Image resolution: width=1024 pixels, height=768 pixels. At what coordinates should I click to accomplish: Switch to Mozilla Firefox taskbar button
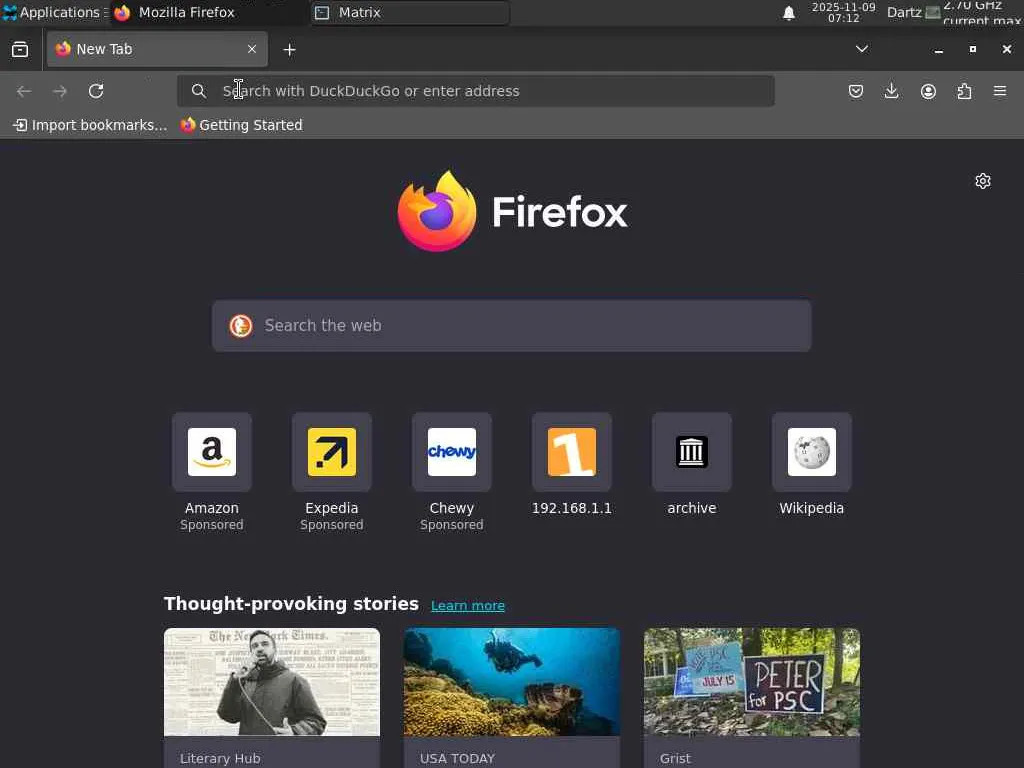[210, 12]
